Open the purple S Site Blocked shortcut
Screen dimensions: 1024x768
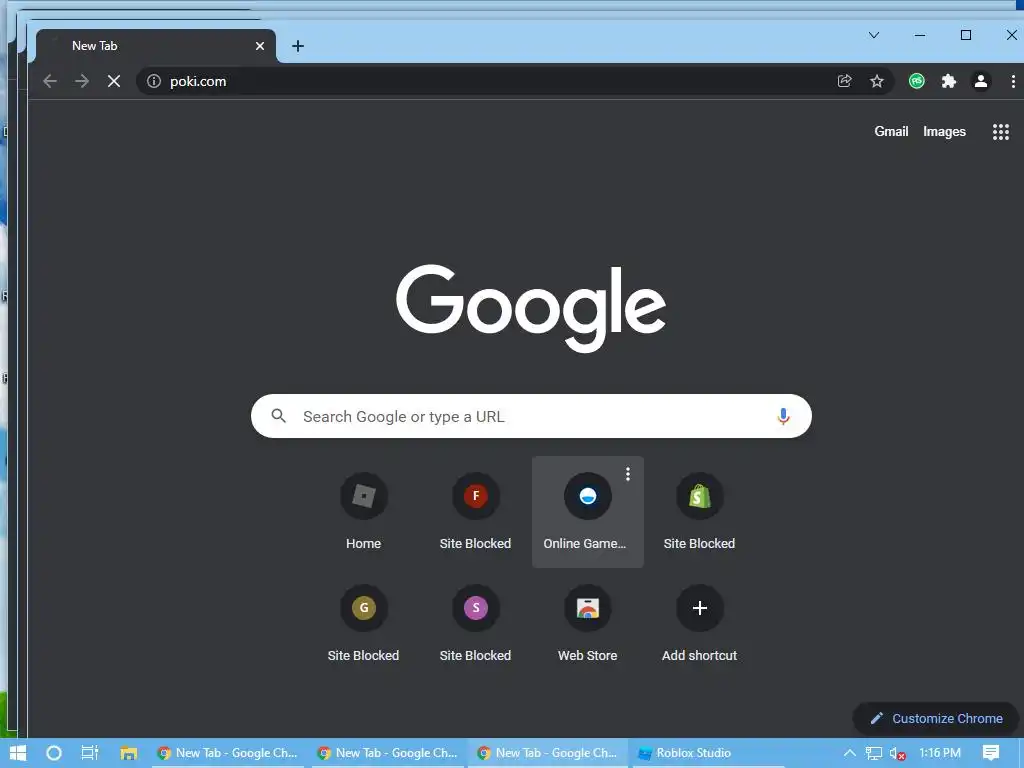[x=475, y=624]
